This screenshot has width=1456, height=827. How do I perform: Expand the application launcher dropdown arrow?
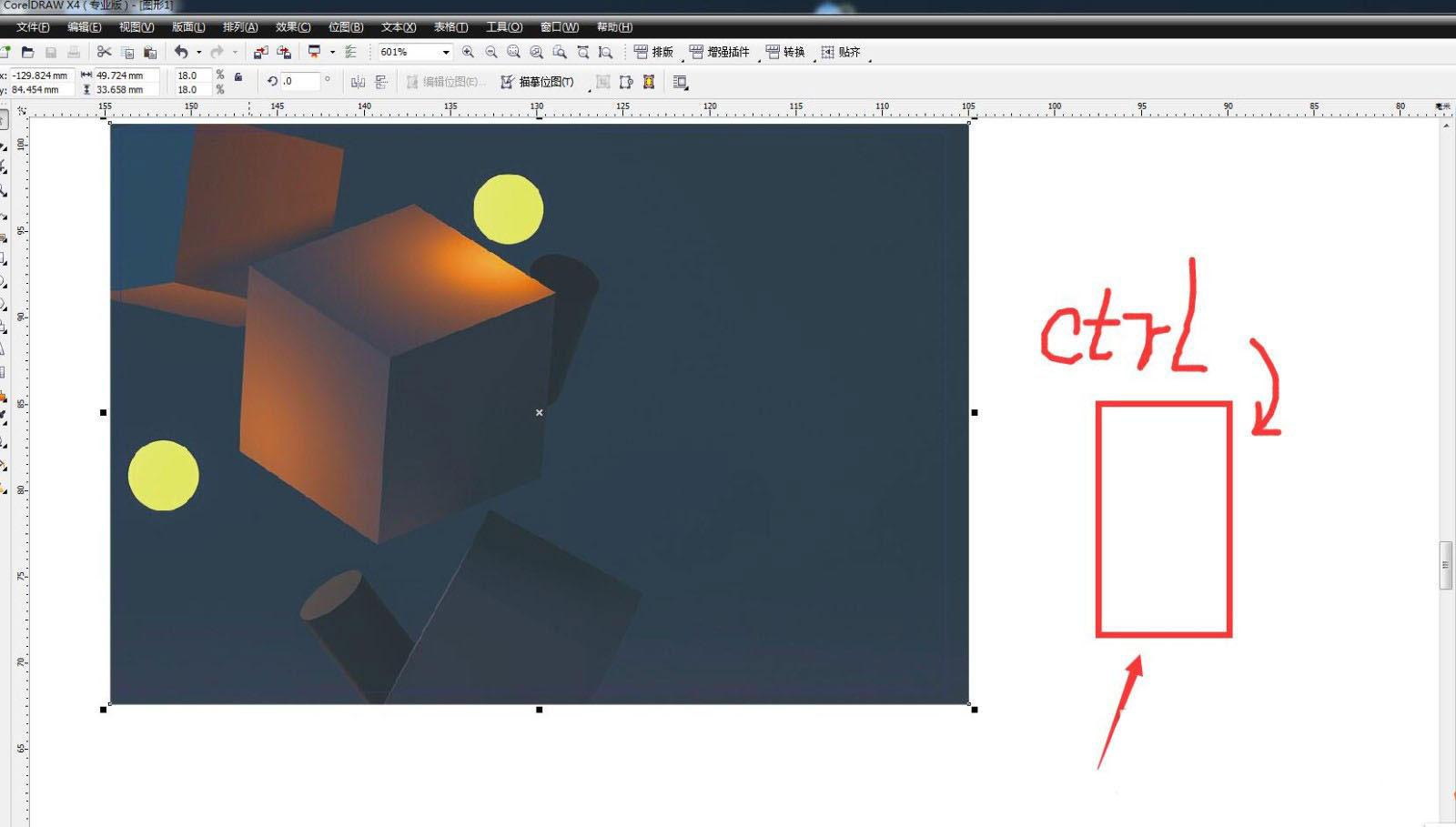(x=332, y=53)
